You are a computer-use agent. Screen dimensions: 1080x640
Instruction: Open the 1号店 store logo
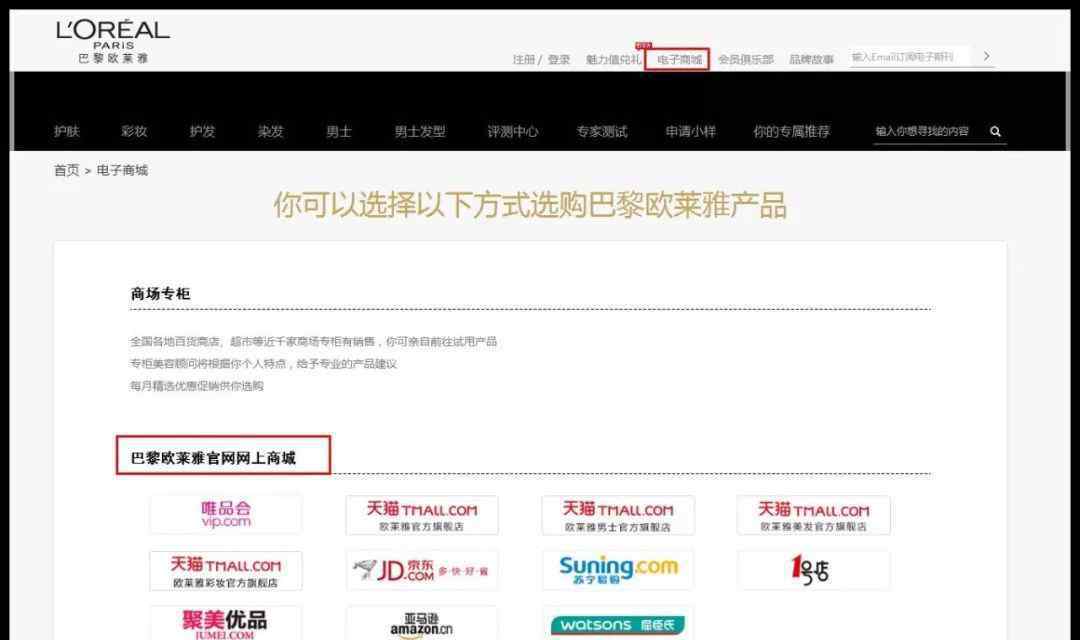coord(813,570)
